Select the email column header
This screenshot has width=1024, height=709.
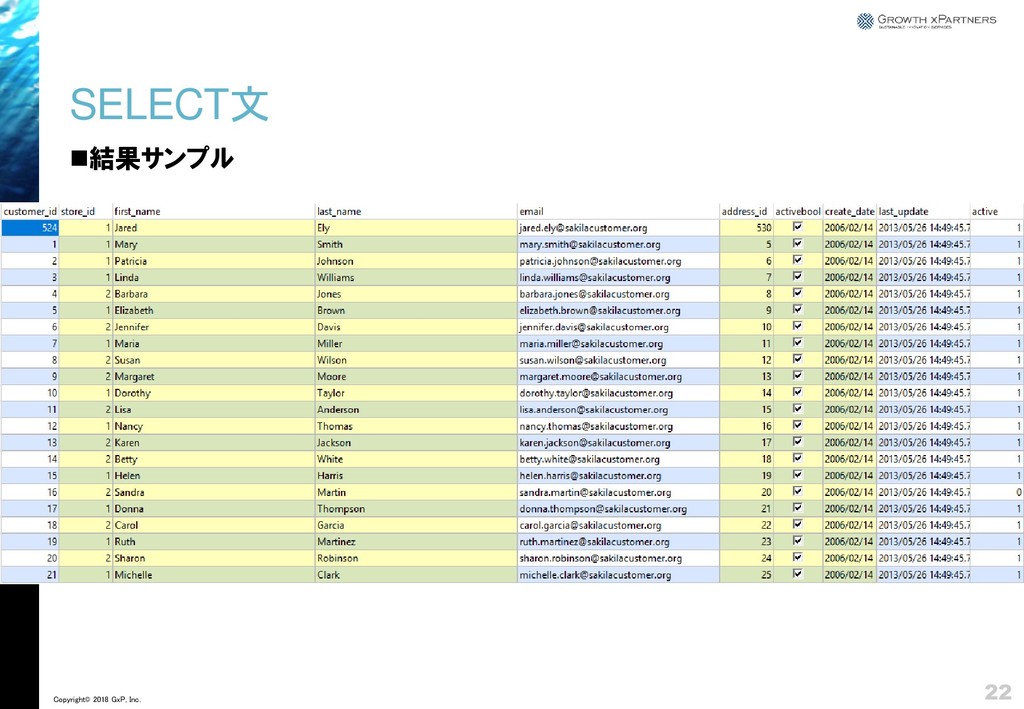pos(618,212)
